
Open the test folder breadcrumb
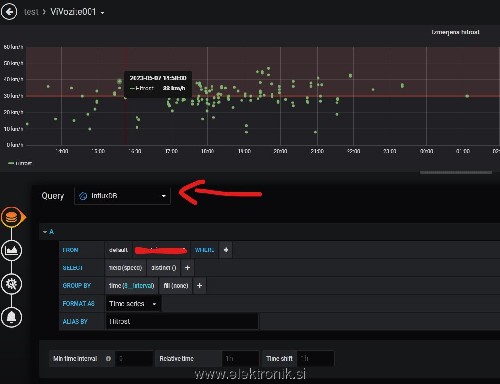click(x=31, y=12)
